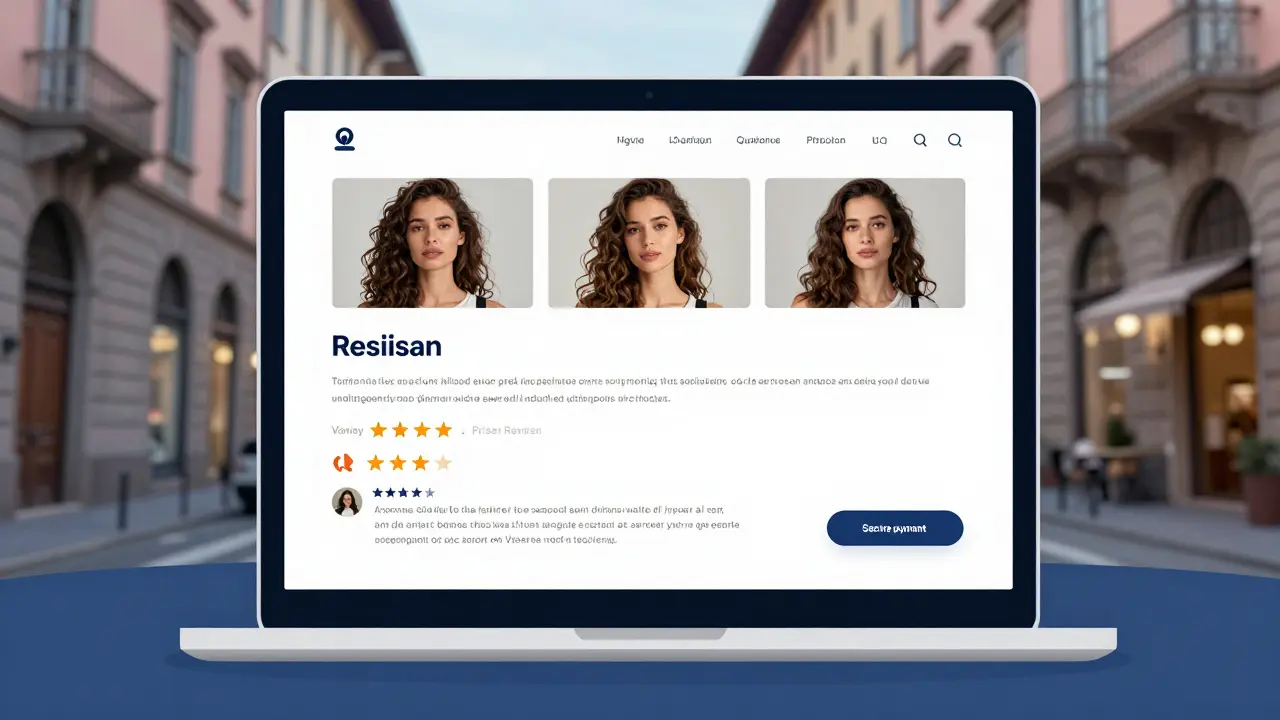
Task: Go to the second navigation menu item
Action: coord(690,141)
